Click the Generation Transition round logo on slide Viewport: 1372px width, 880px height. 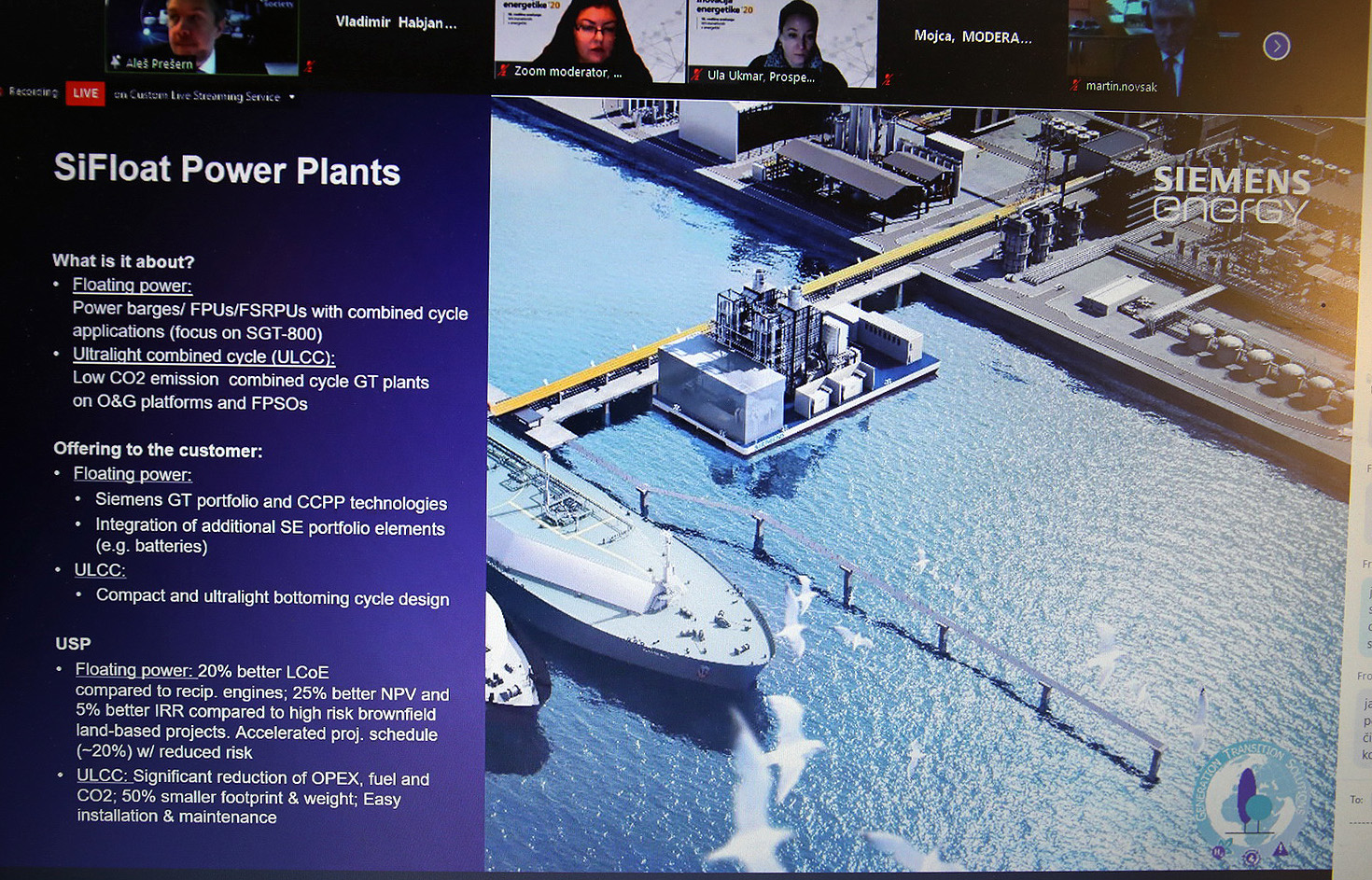coord(1251,803)
